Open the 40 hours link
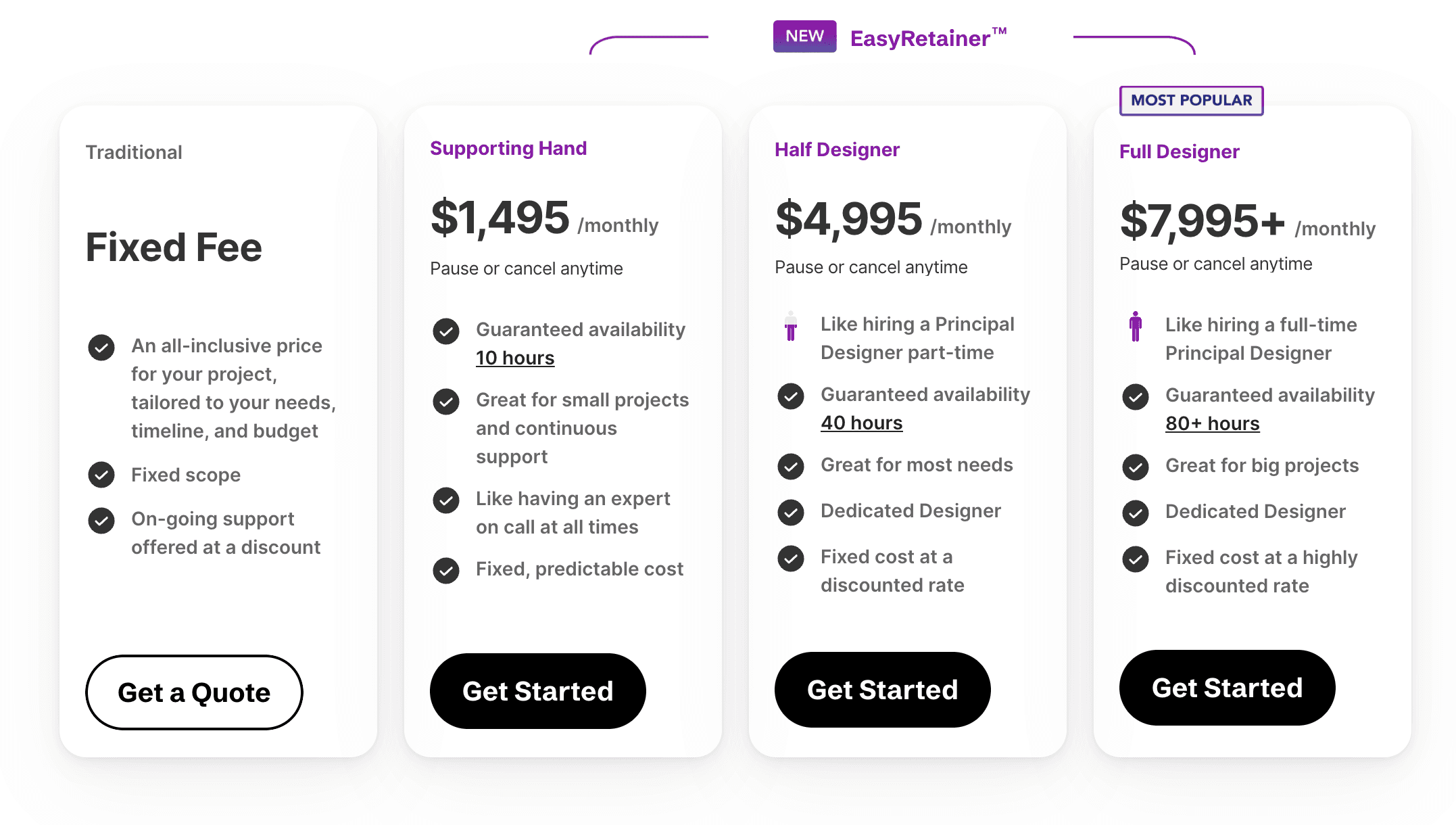Viewport: 1456px width, 825px height. pyautogui.click(x=862, y=423)
